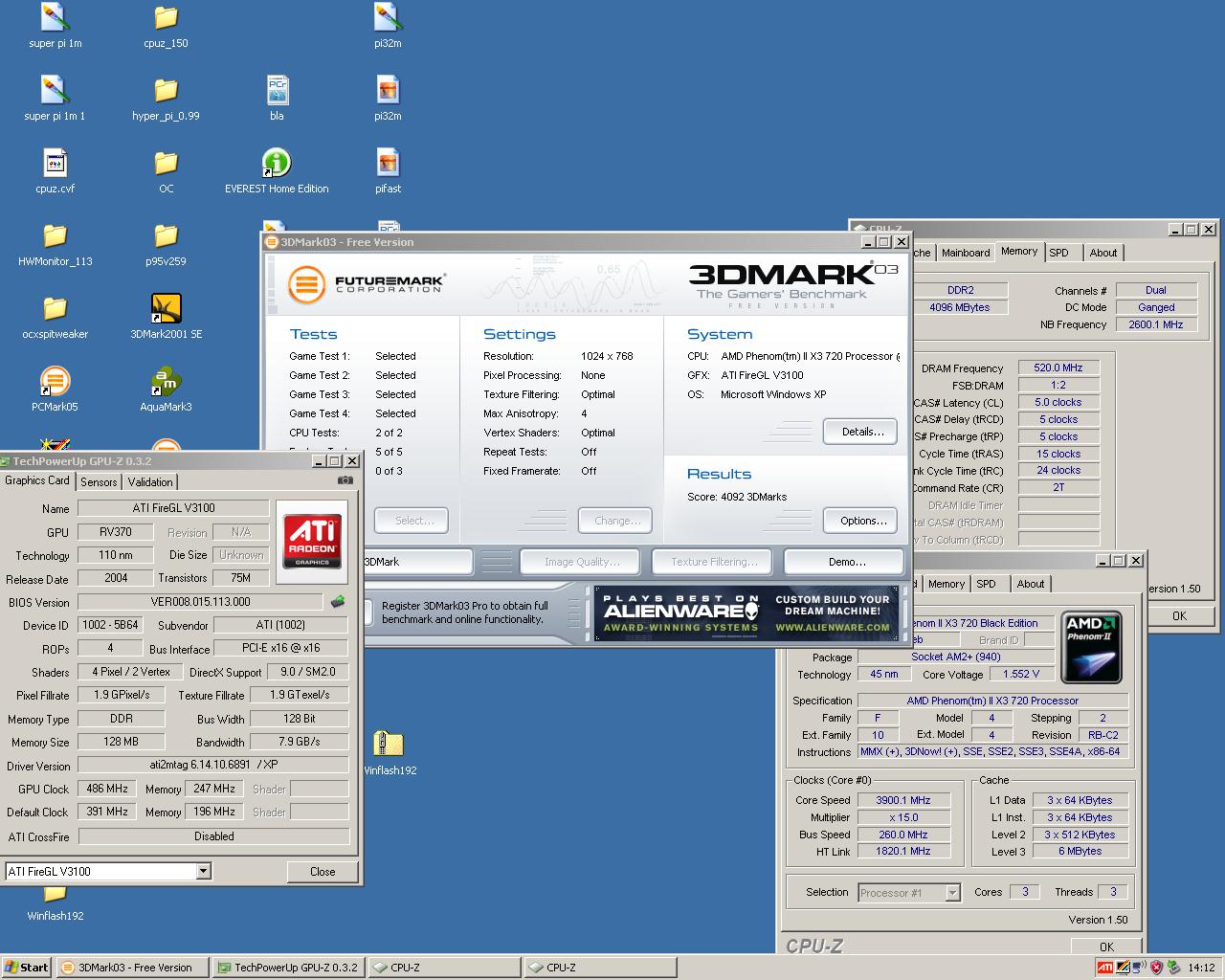This screenshot has width=1225, height=980.
Task: Switch to About tab in lower CPU-Z
Action: point(1031,584)
